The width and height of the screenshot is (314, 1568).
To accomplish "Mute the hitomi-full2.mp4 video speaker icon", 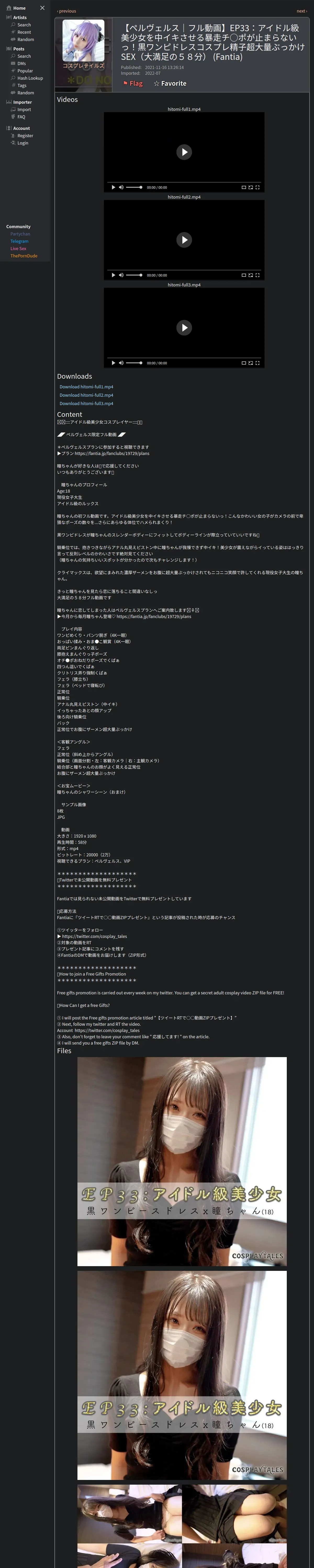I will [x=121, y=275].
